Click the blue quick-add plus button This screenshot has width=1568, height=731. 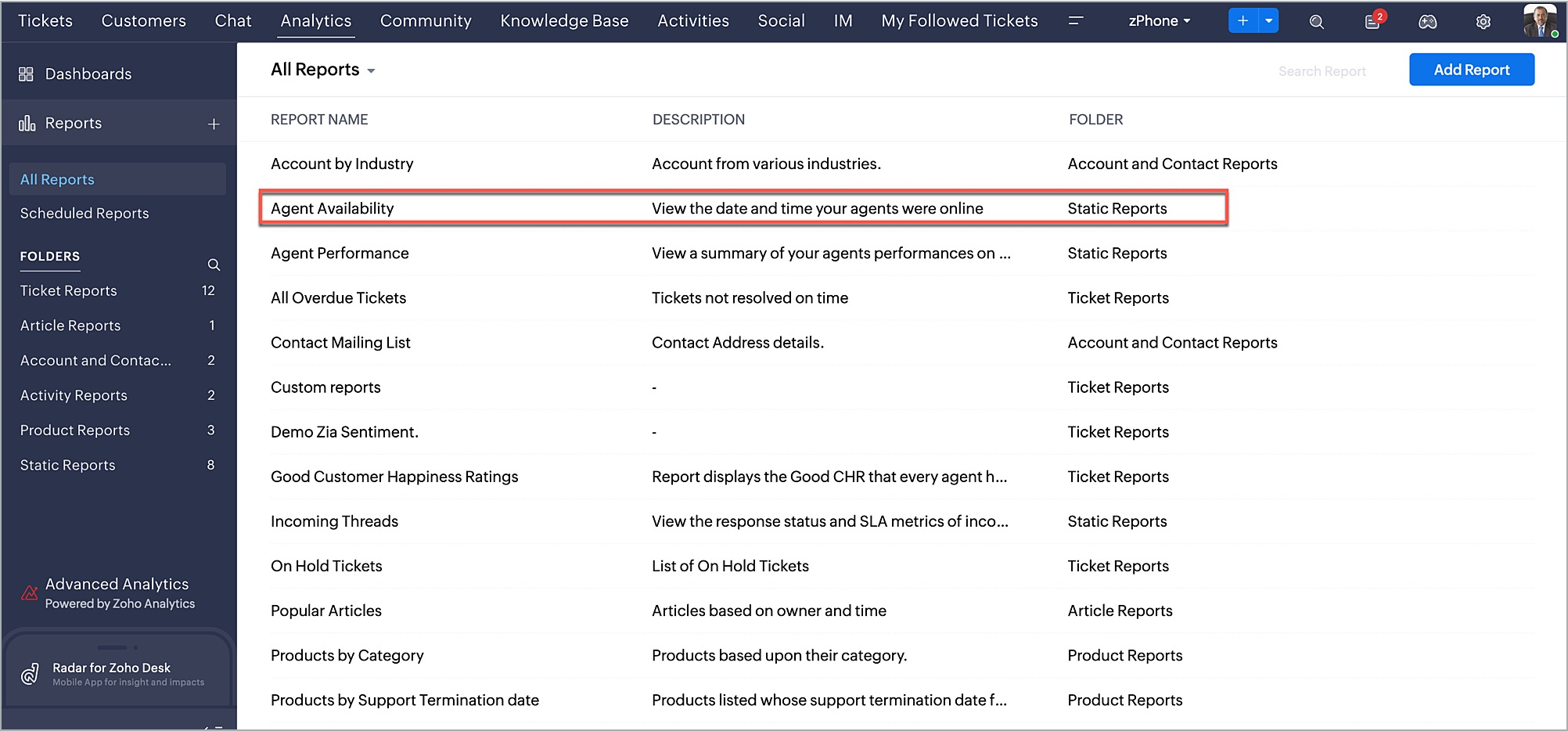1243,21
